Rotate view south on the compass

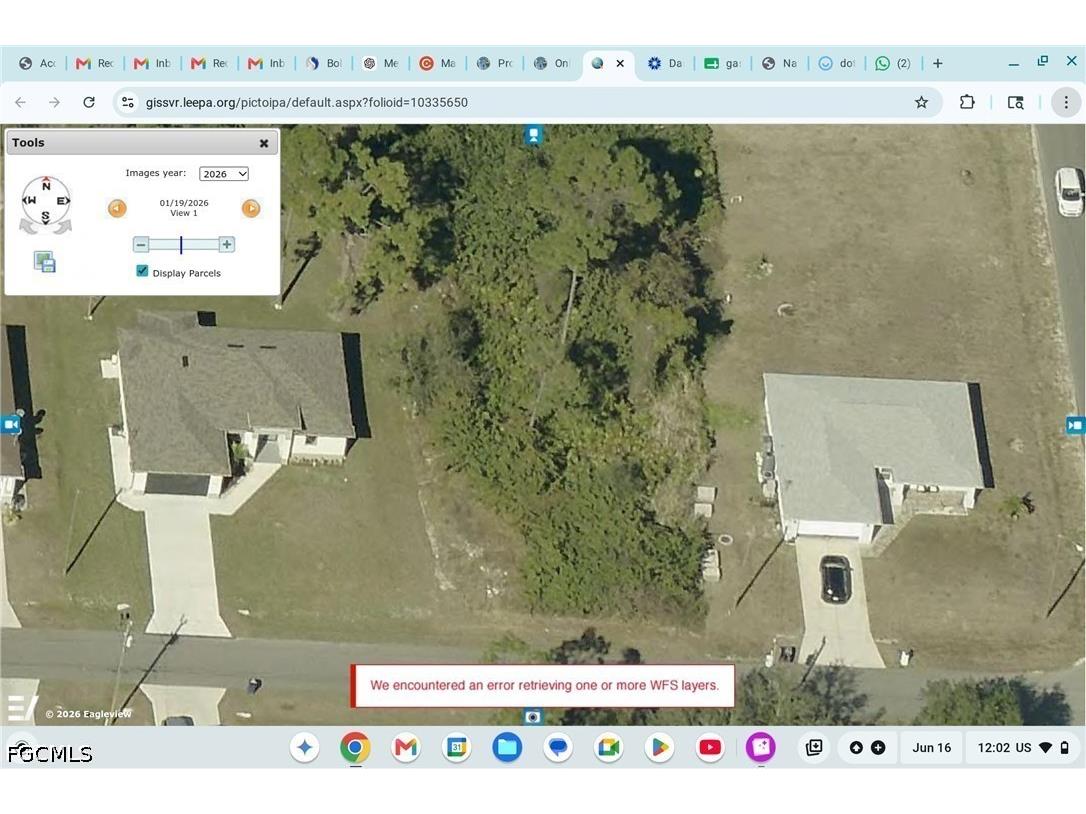pos(46,216)
